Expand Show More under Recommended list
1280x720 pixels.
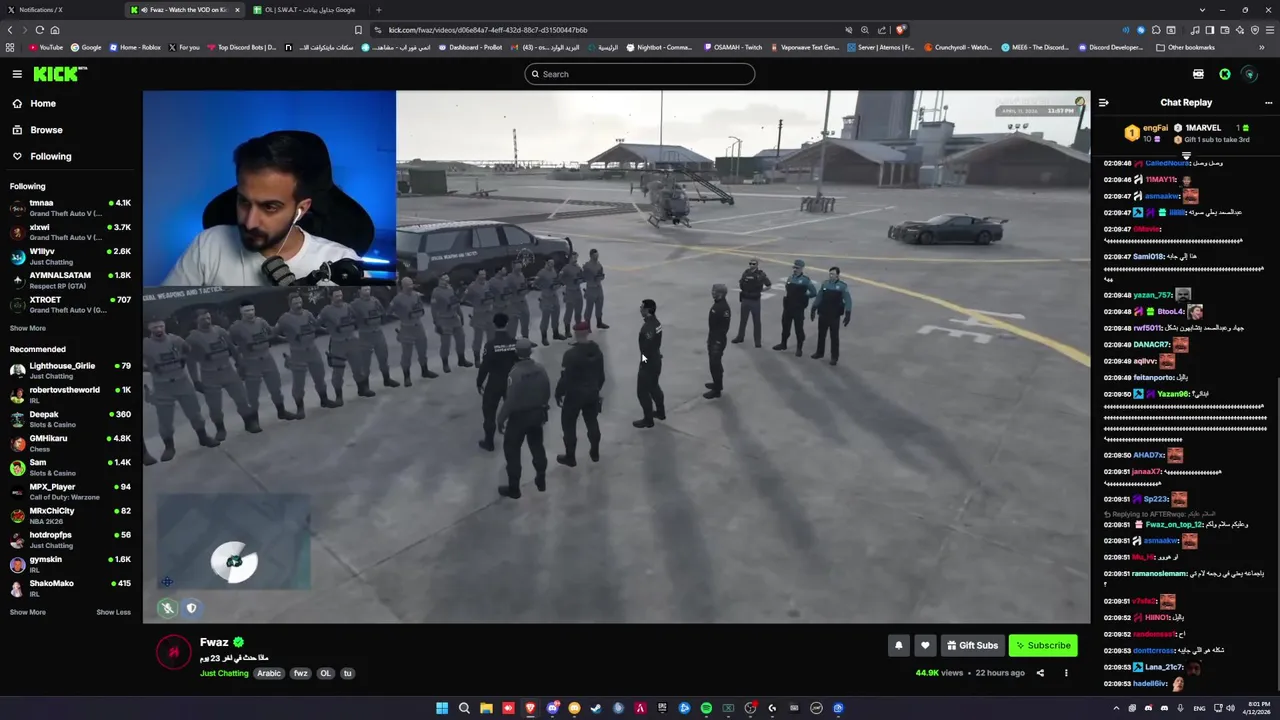point(28,612)
